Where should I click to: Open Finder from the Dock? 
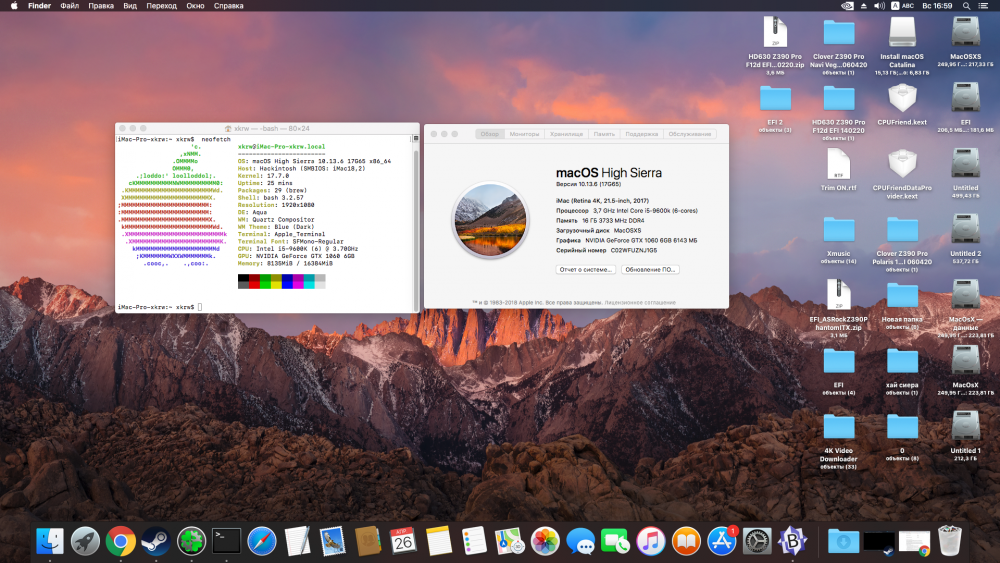pyautogui.click(x=50, y=541)
